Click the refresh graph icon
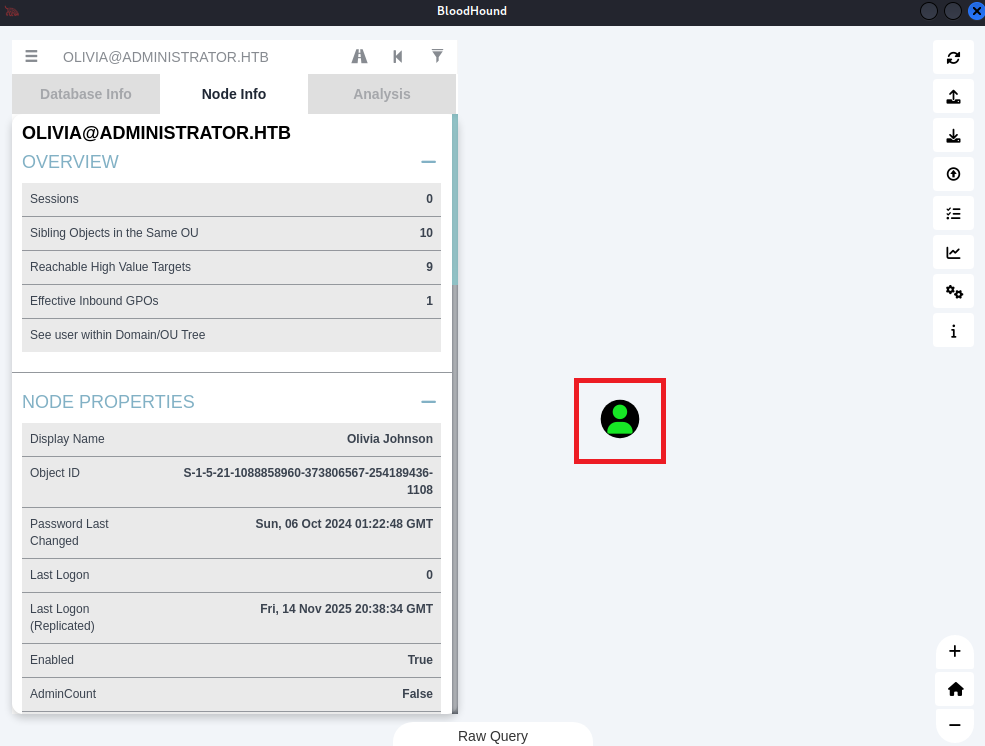Image resolution: width=985 pixels, height=746 pixels. pos(953,57)
